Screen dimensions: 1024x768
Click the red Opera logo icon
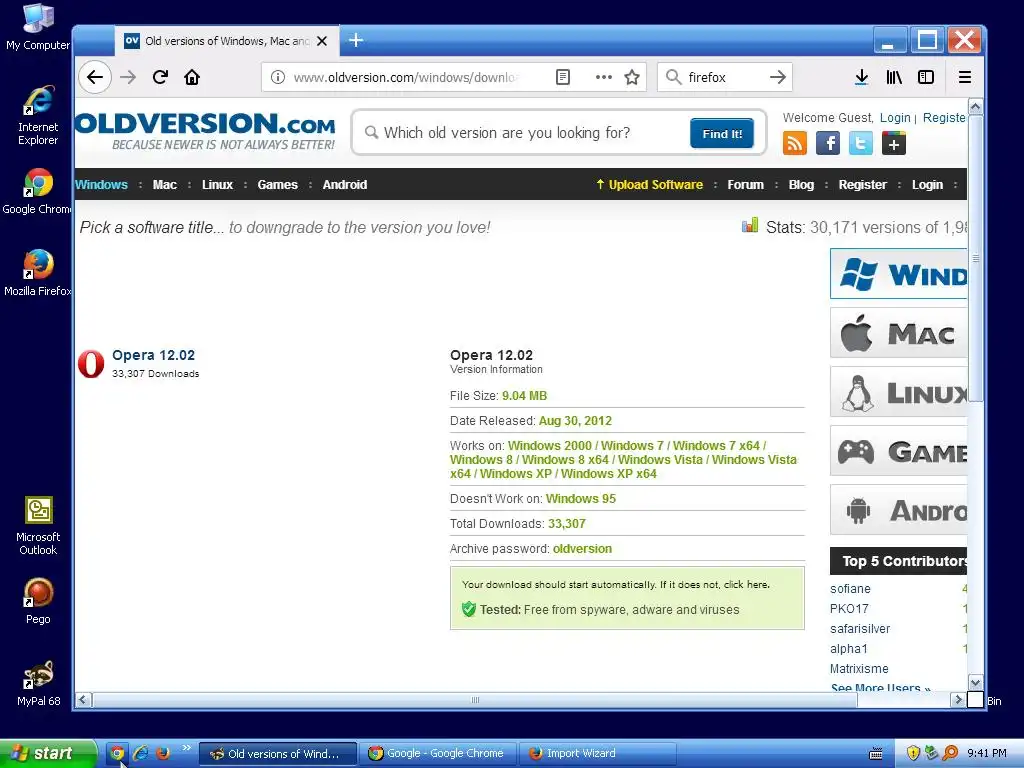coord(91,364)
